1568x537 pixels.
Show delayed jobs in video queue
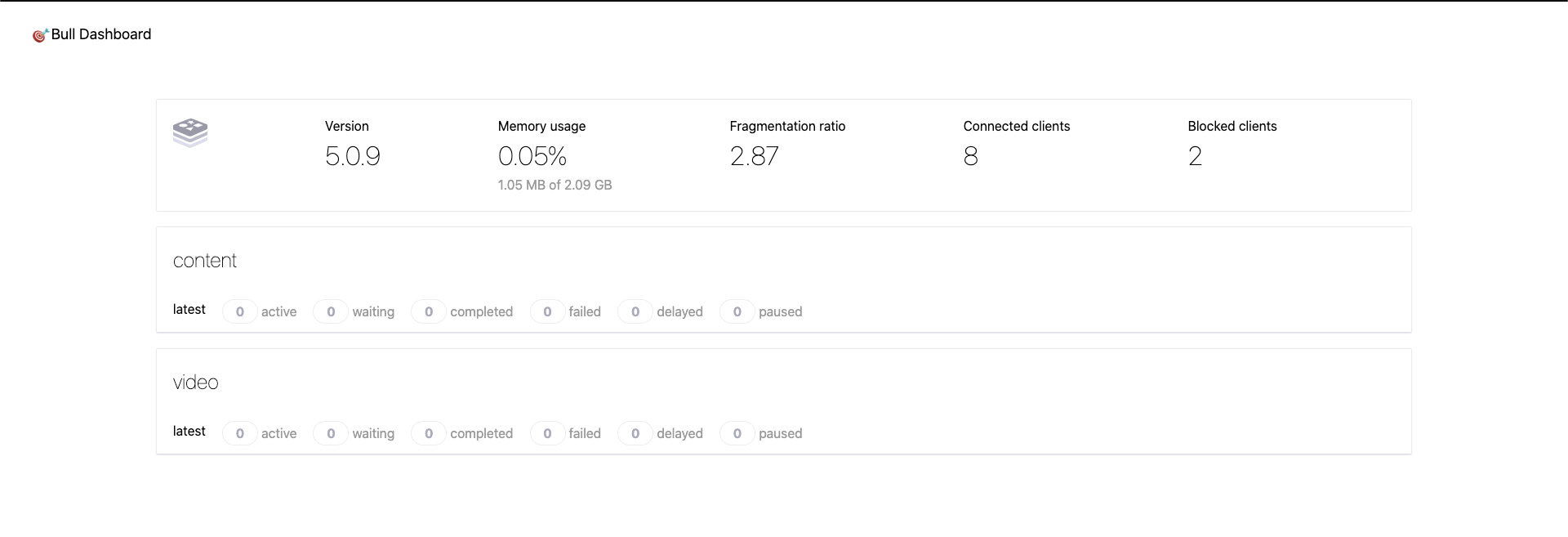tap(661, 433)
